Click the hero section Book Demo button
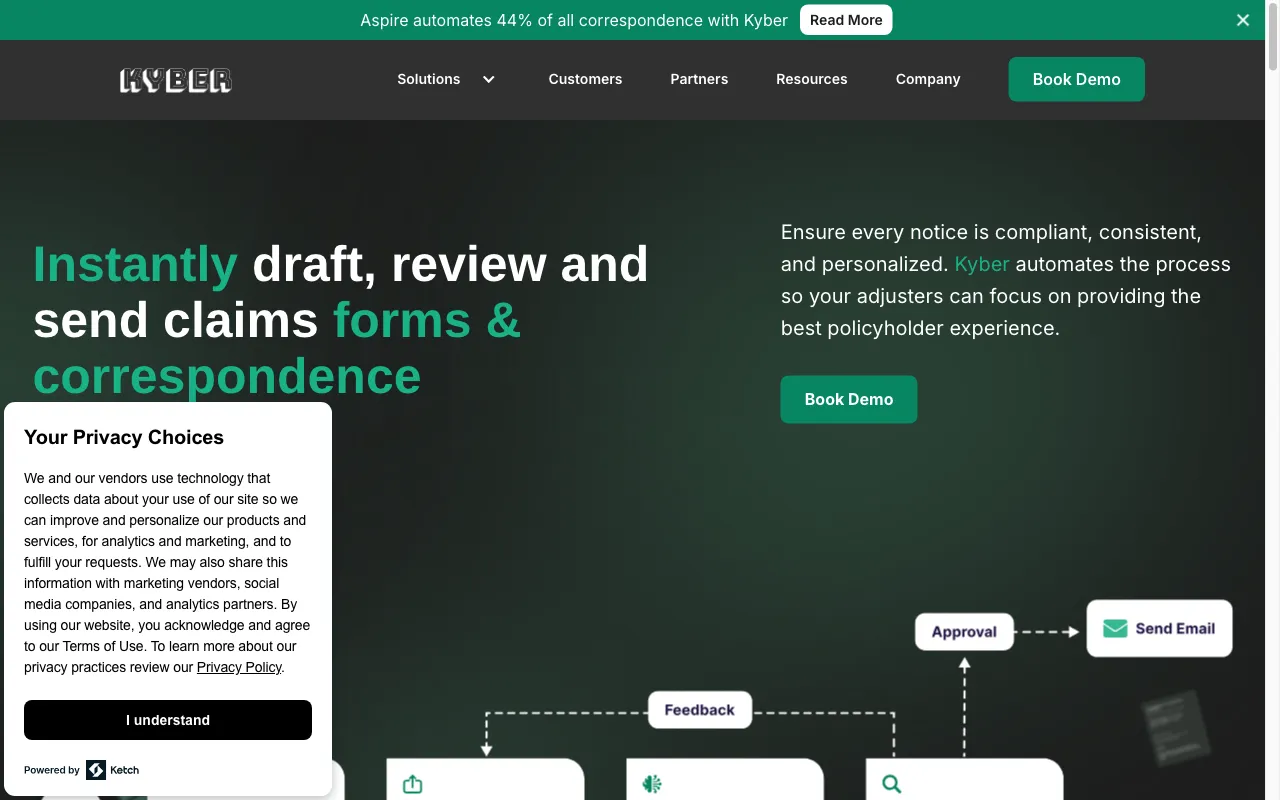Viewport: 1280px width, 800px height. click(x=849, y=399)
